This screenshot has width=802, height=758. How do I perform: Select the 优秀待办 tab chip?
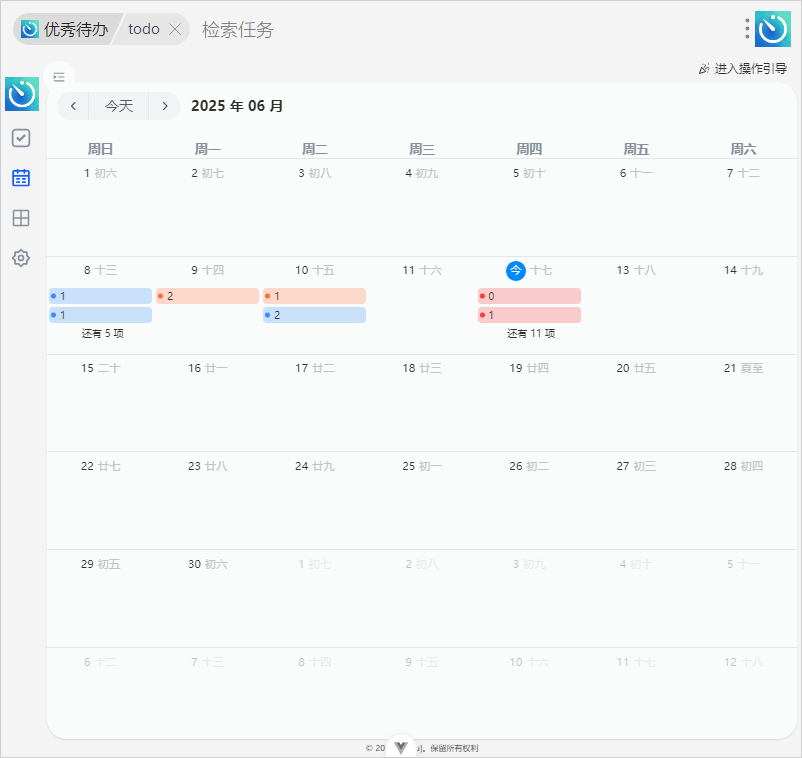[65, 29]
